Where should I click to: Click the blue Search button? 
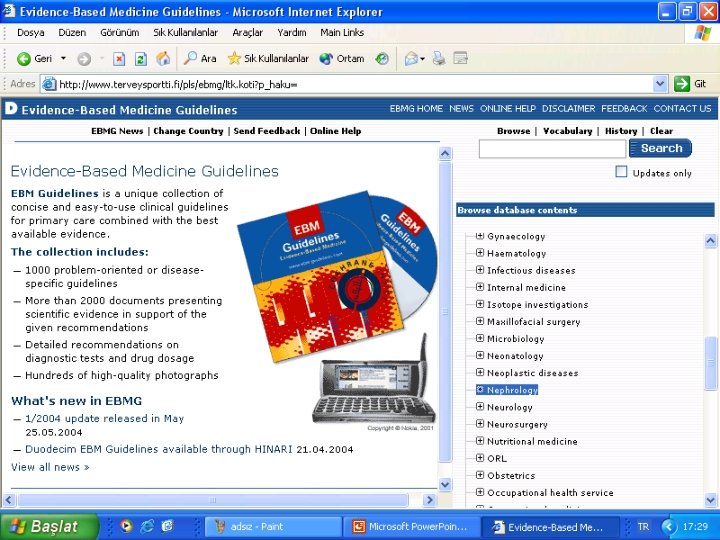pos(660,148)
